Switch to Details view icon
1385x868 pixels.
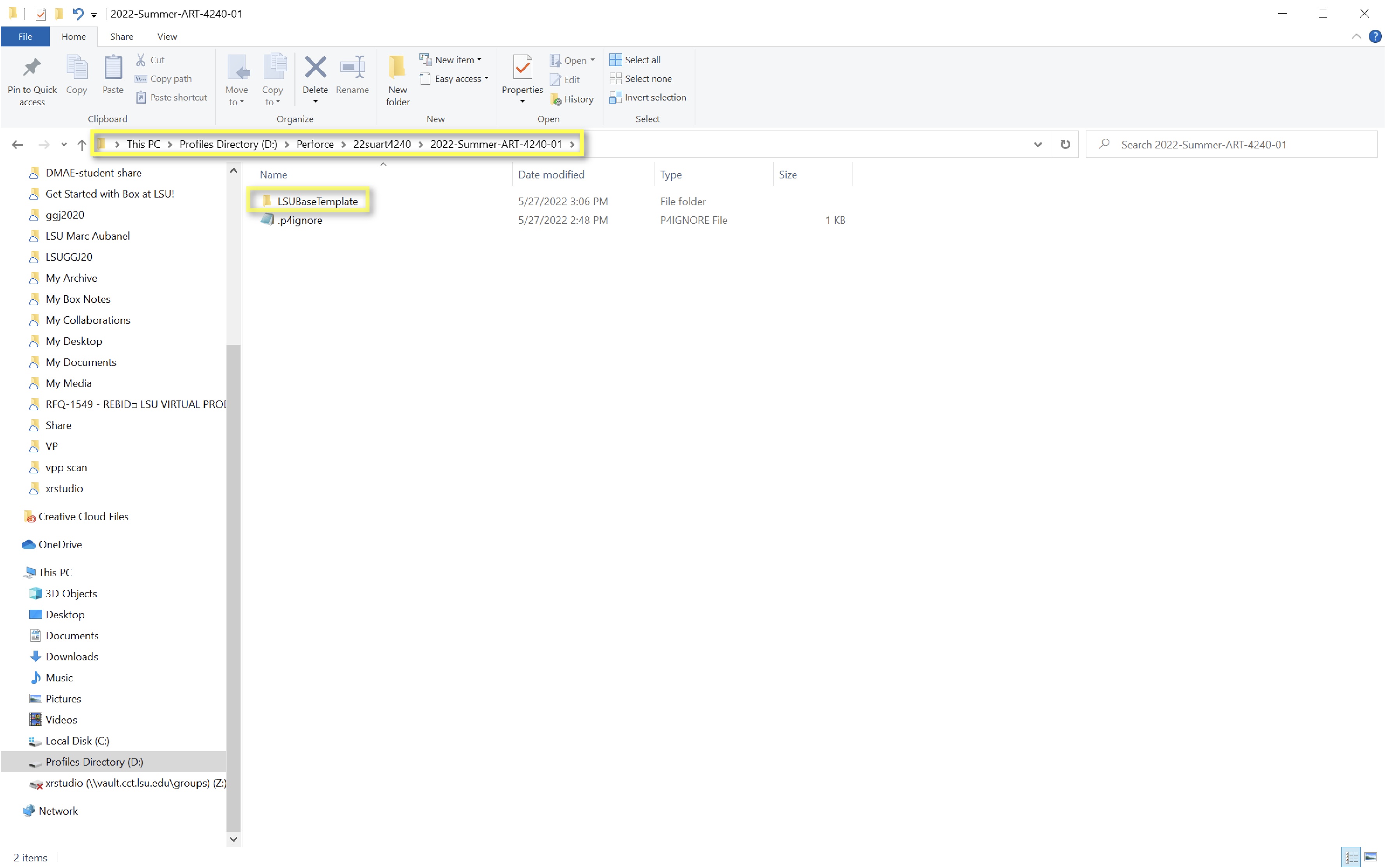[1351, 857]
